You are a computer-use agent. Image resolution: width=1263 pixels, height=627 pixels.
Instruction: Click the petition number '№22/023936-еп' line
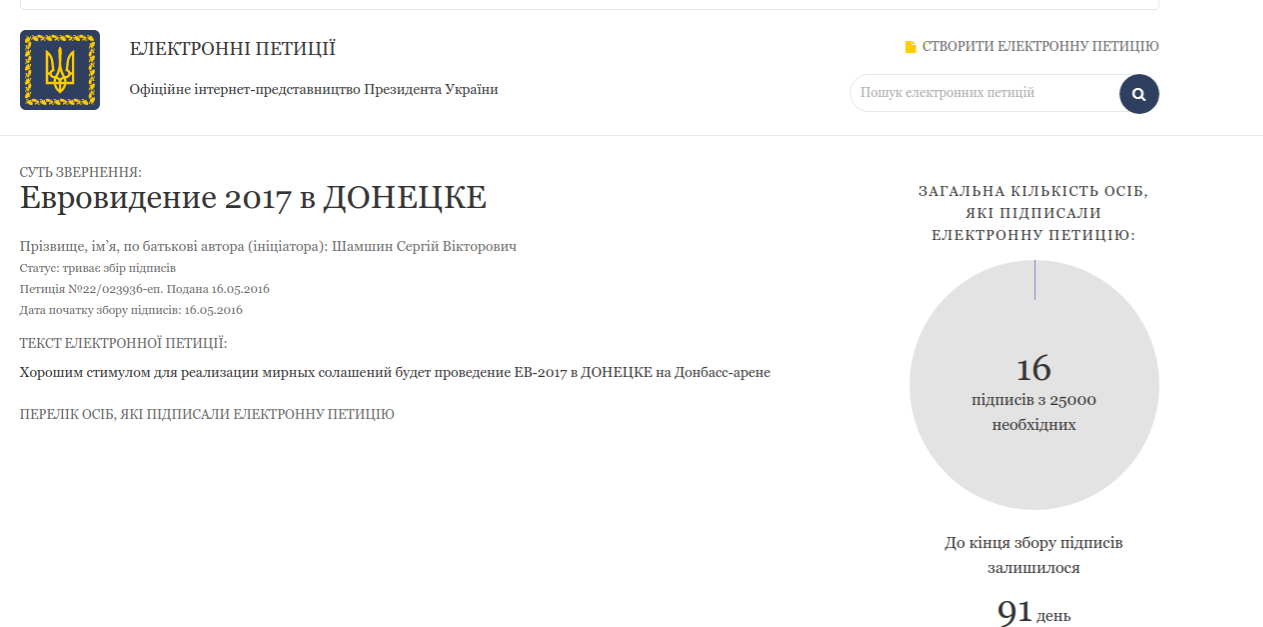[145, 289]
